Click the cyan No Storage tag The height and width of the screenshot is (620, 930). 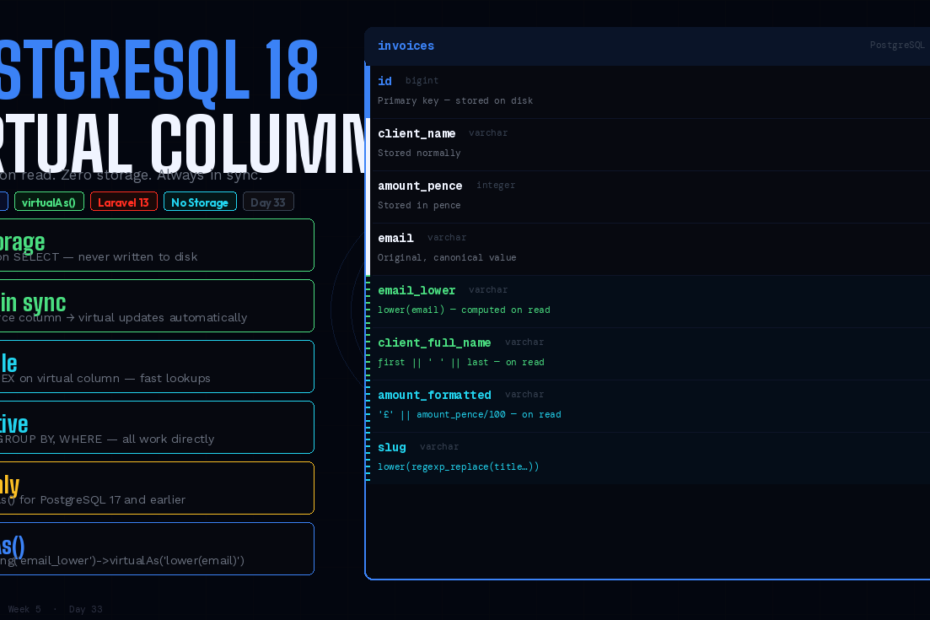(x=200, y=202)
